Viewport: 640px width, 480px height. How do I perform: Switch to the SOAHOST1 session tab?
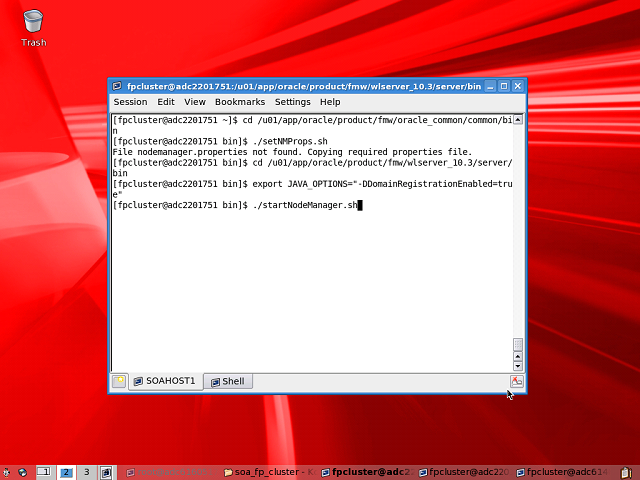[165, 381]
